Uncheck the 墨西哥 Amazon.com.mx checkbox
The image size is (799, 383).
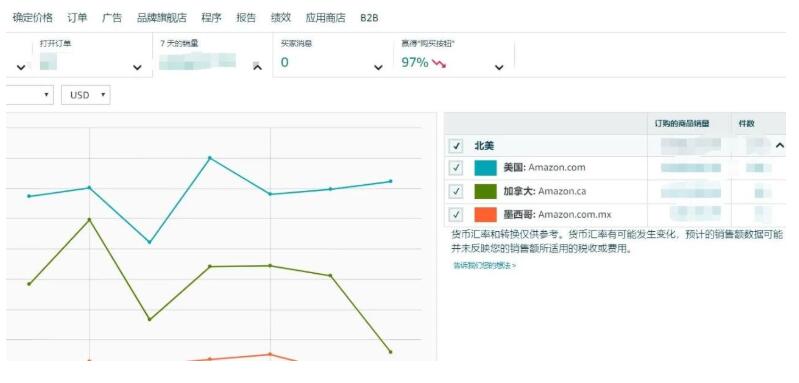pyautogui.click(x=456, y=214)
